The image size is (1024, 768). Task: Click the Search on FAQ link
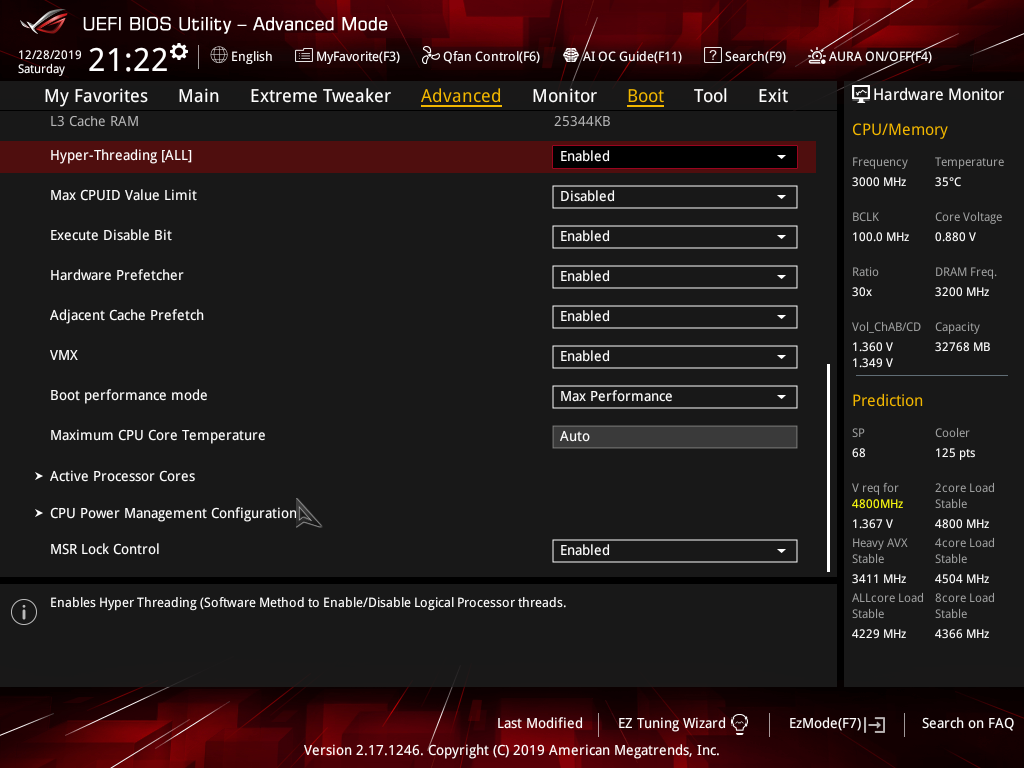click(x=967, y=724)
